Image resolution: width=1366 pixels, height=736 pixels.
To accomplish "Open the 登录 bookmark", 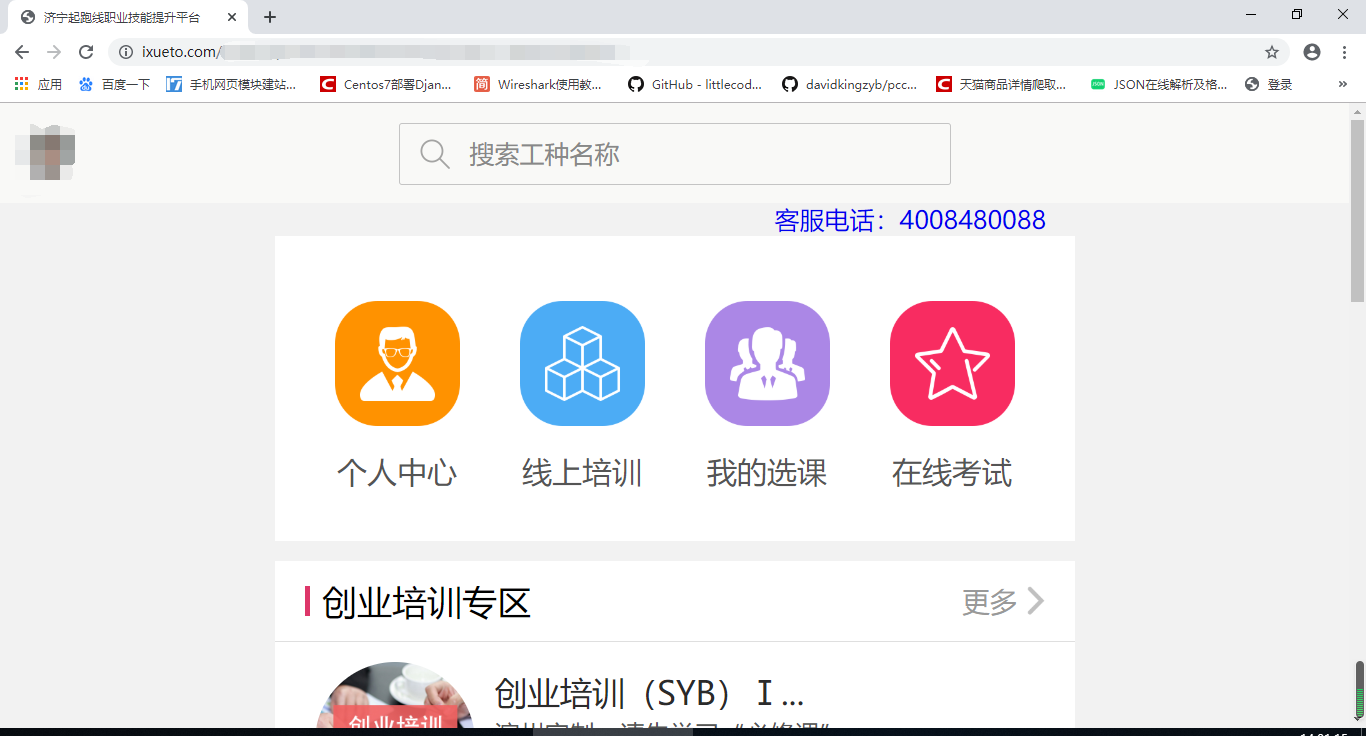I will [1269, 85].
